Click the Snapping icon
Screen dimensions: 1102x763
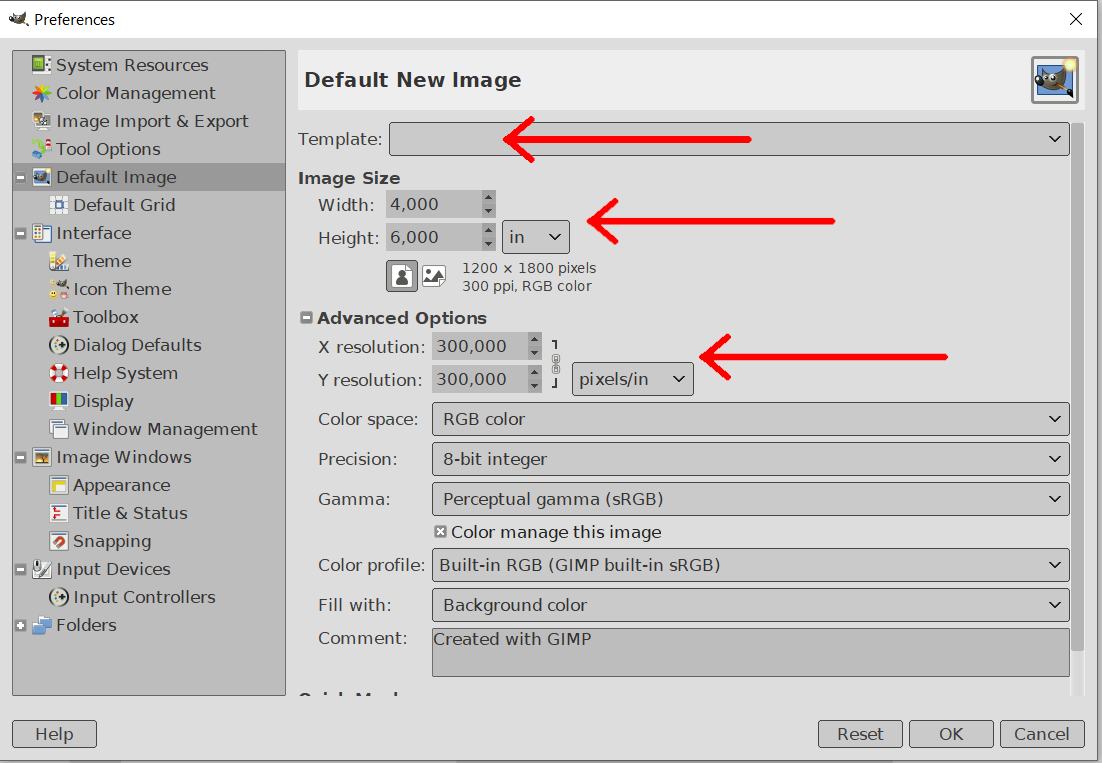coord(59,542)
